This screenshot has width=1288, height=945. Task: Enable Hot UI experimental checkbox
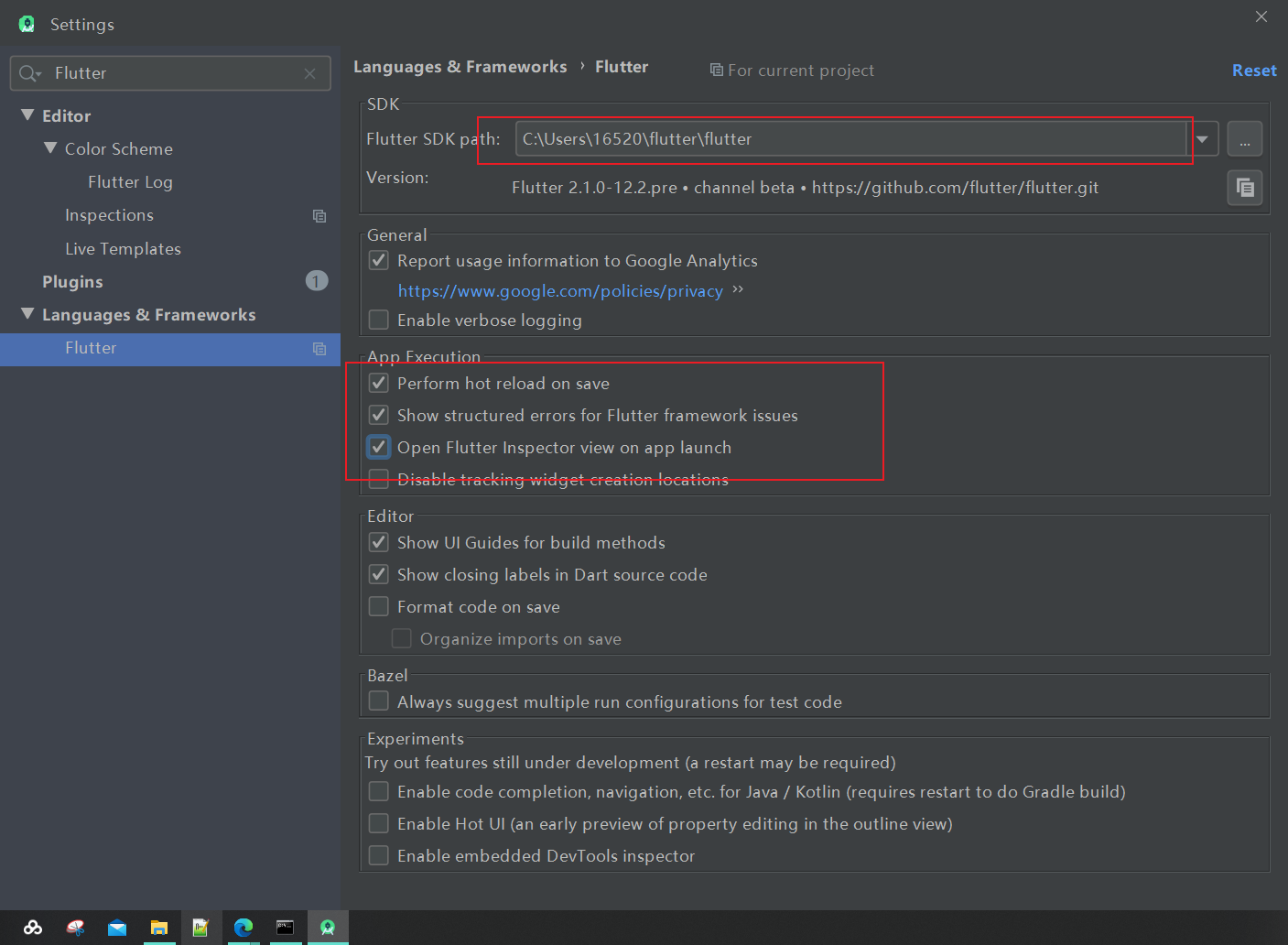[x=378, y=823]
